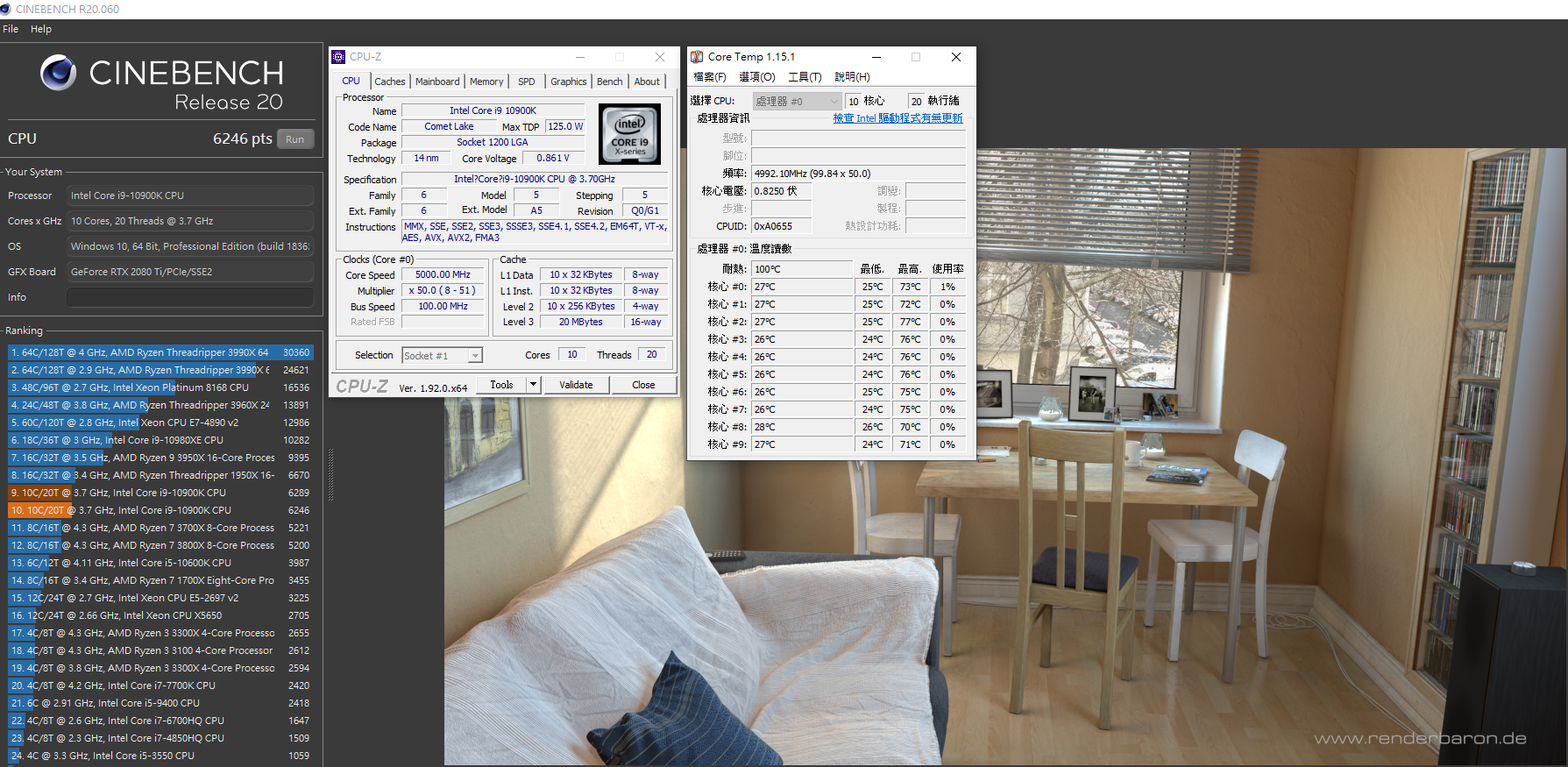
Task: Click the 核心 #0 temperature row in Core Temp
Action: tap(834, 287)
